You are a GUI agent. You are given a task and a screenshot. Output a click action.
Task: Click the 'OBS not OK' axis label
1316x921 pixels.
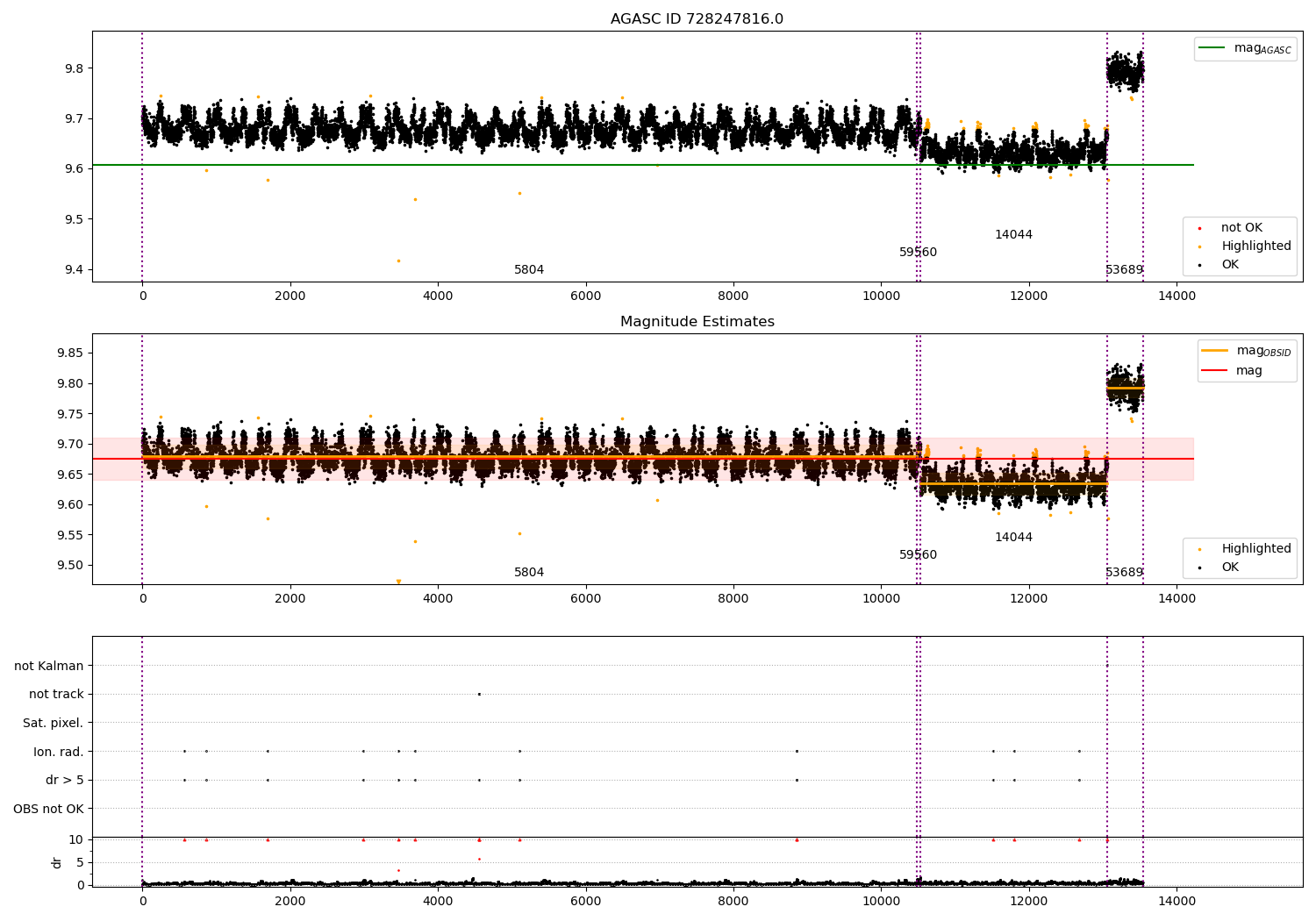click(x=49, y=810)
